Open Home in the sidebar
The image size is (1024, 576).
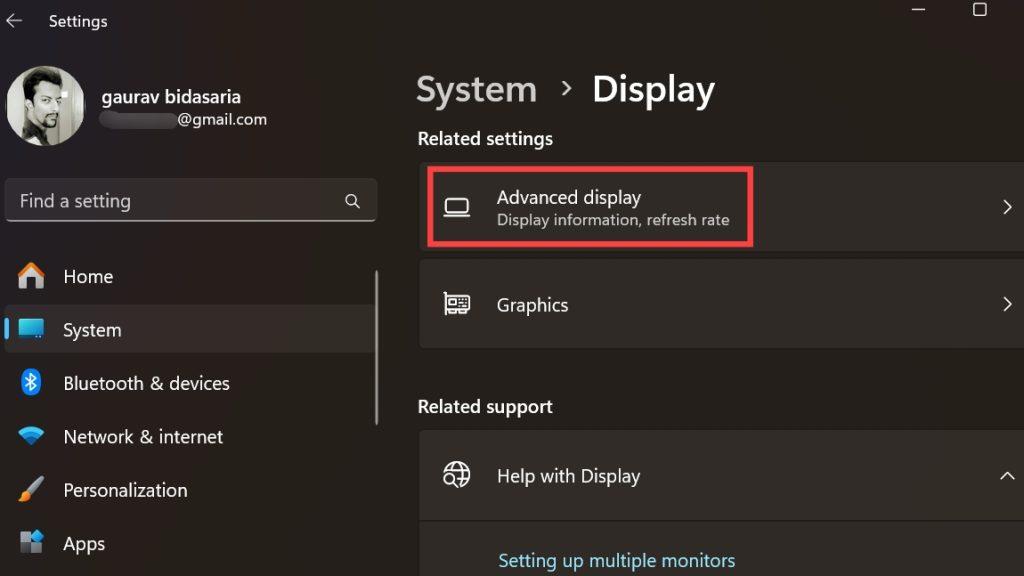189,276
